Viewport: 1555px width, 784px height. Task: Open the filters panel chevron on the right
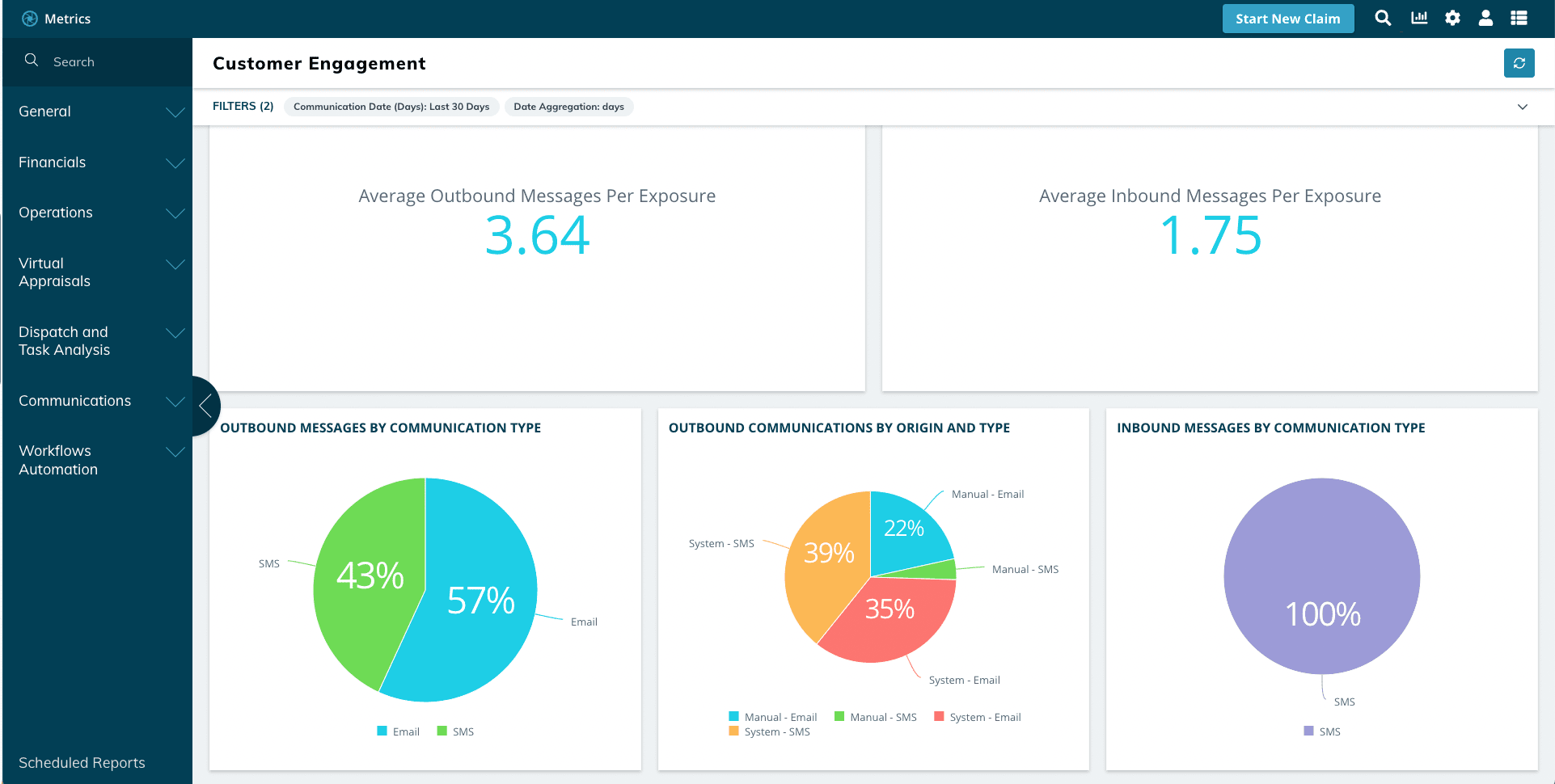(1523, 107)
